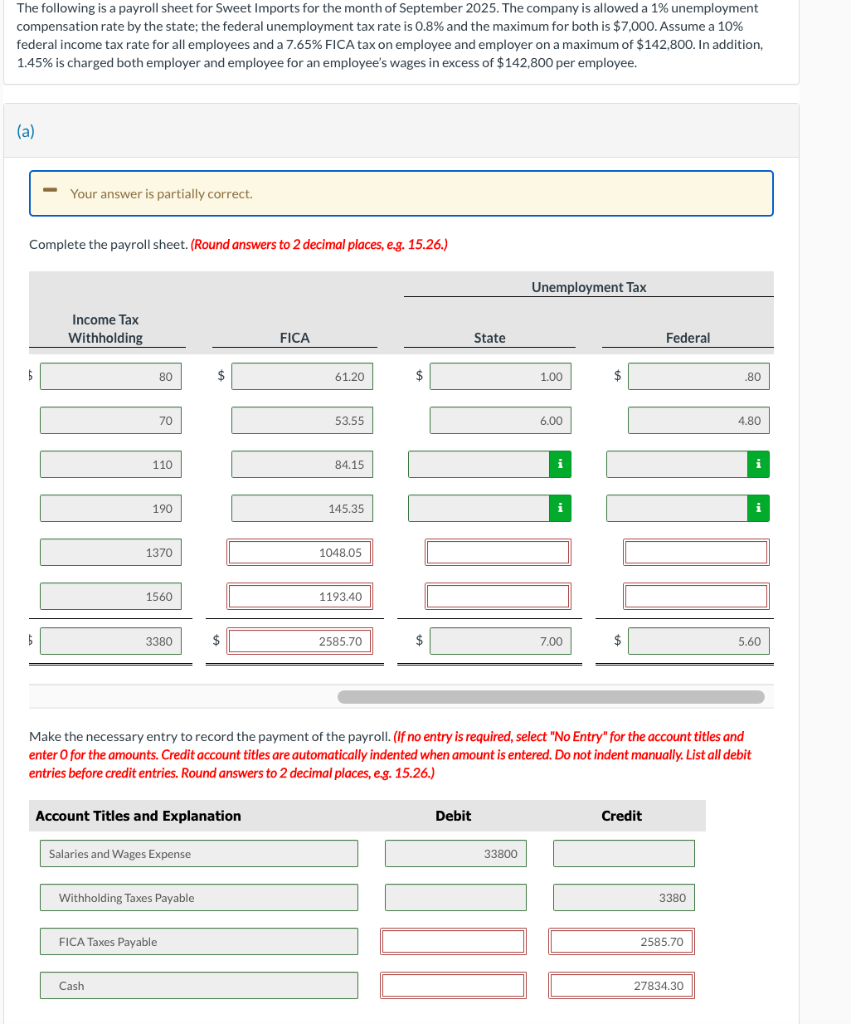Click the Income Tax total field showing 3380
851x1024 pixels.
110,641
